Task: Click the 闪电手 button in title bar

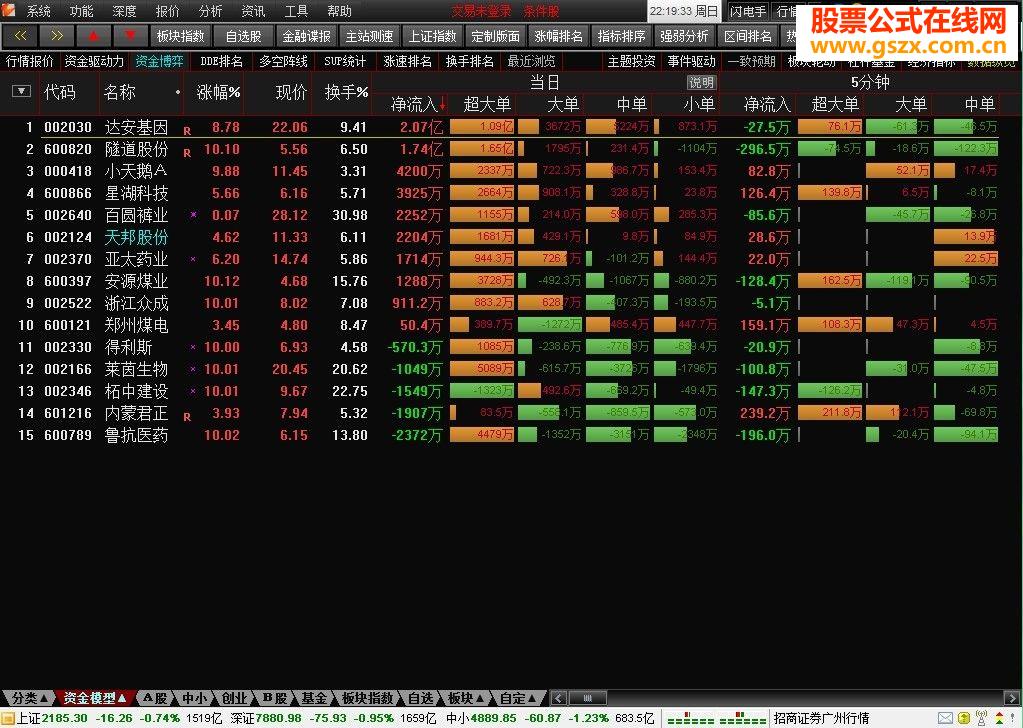Action: [x=748, y=11]
